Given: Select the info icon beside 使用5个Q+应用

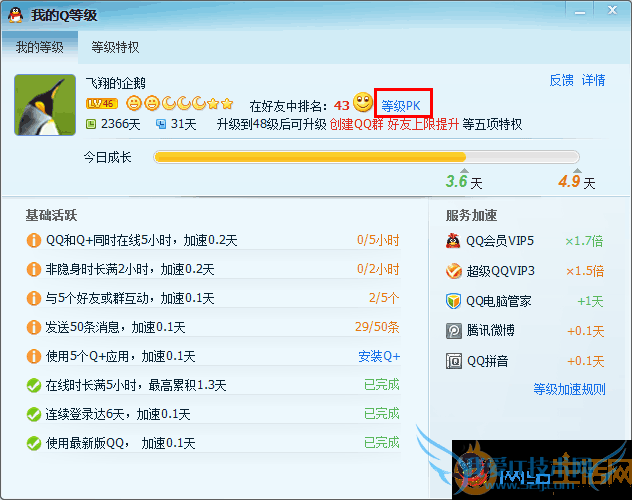Looking at the screenshot, I should tap(34, 356).
